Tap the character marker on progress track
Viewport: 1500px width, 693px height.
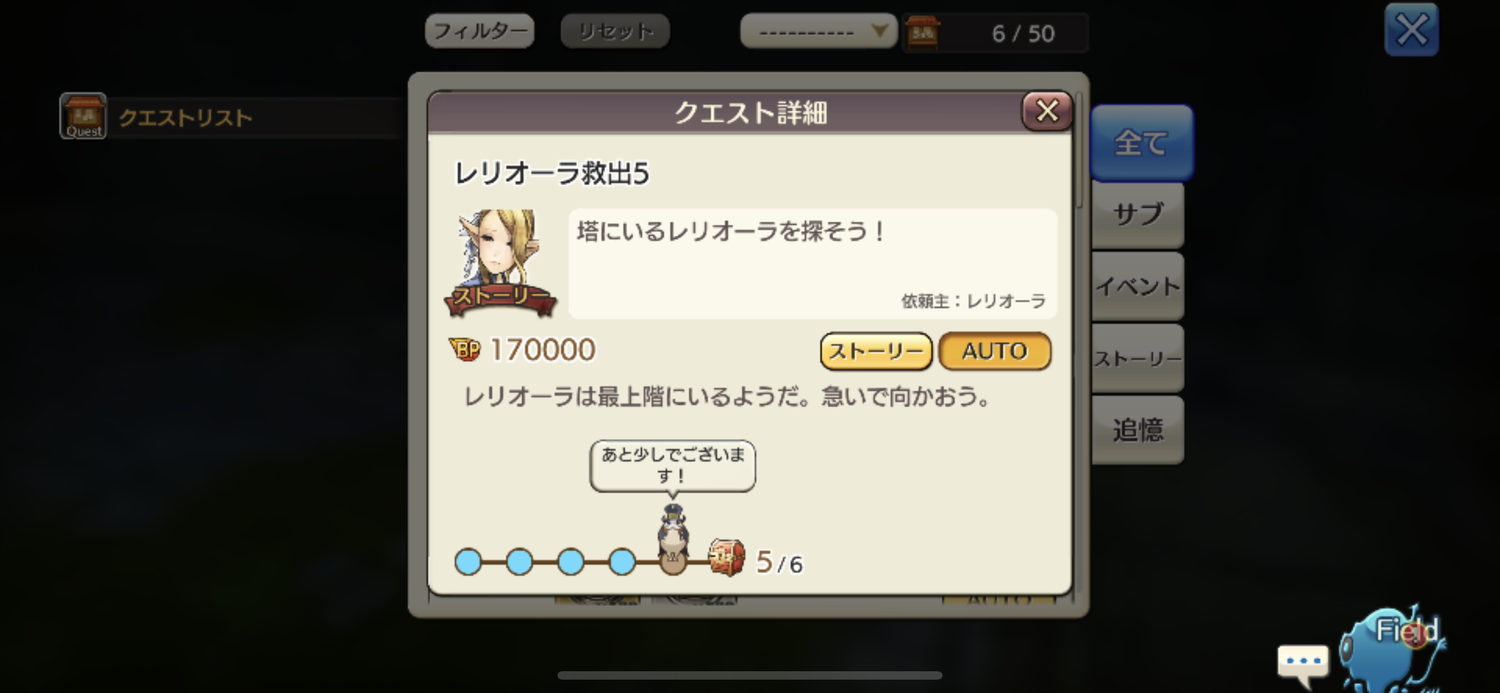(x=673, y=538)
